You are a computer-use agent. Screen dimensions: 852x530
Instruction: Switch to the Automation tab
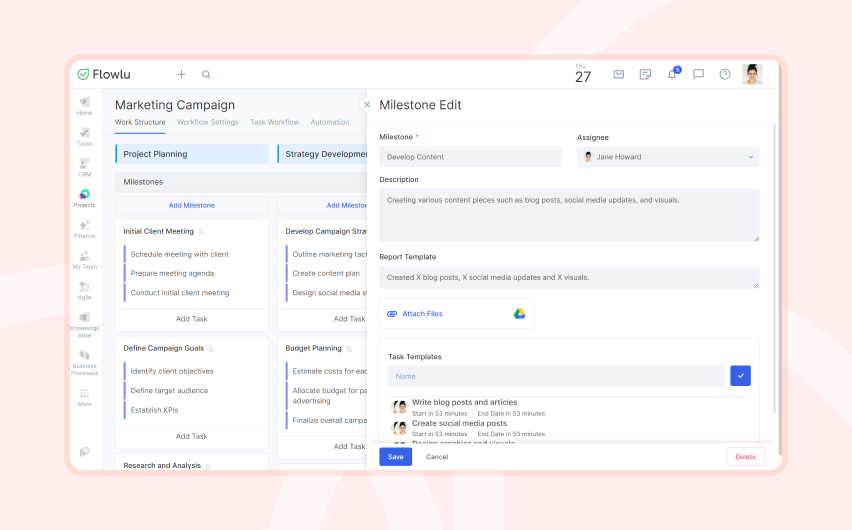[330, 122]
